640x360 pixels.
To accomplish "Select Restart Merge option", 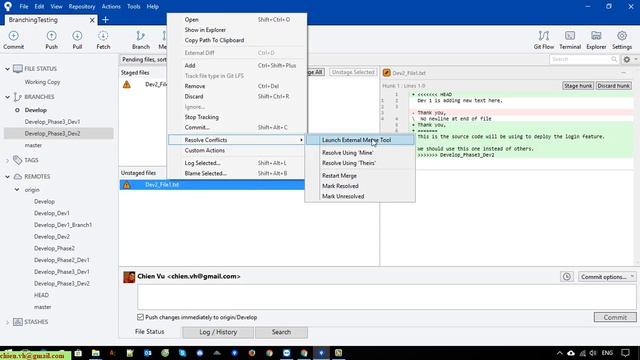I will [360, 176].
